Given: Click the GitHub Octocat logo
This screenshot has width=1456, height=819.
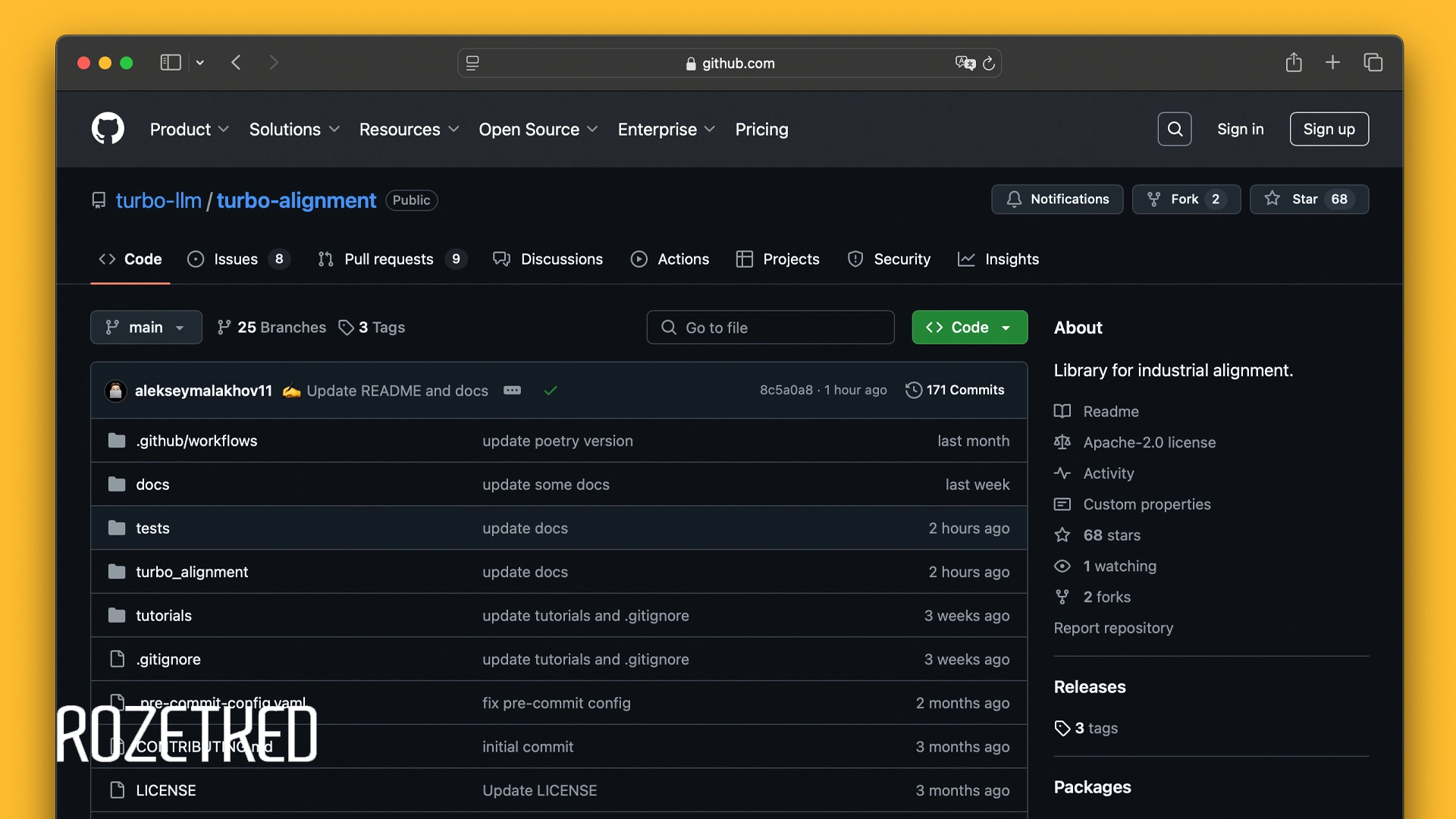Looking at the screenshot, I should point(108,129).
